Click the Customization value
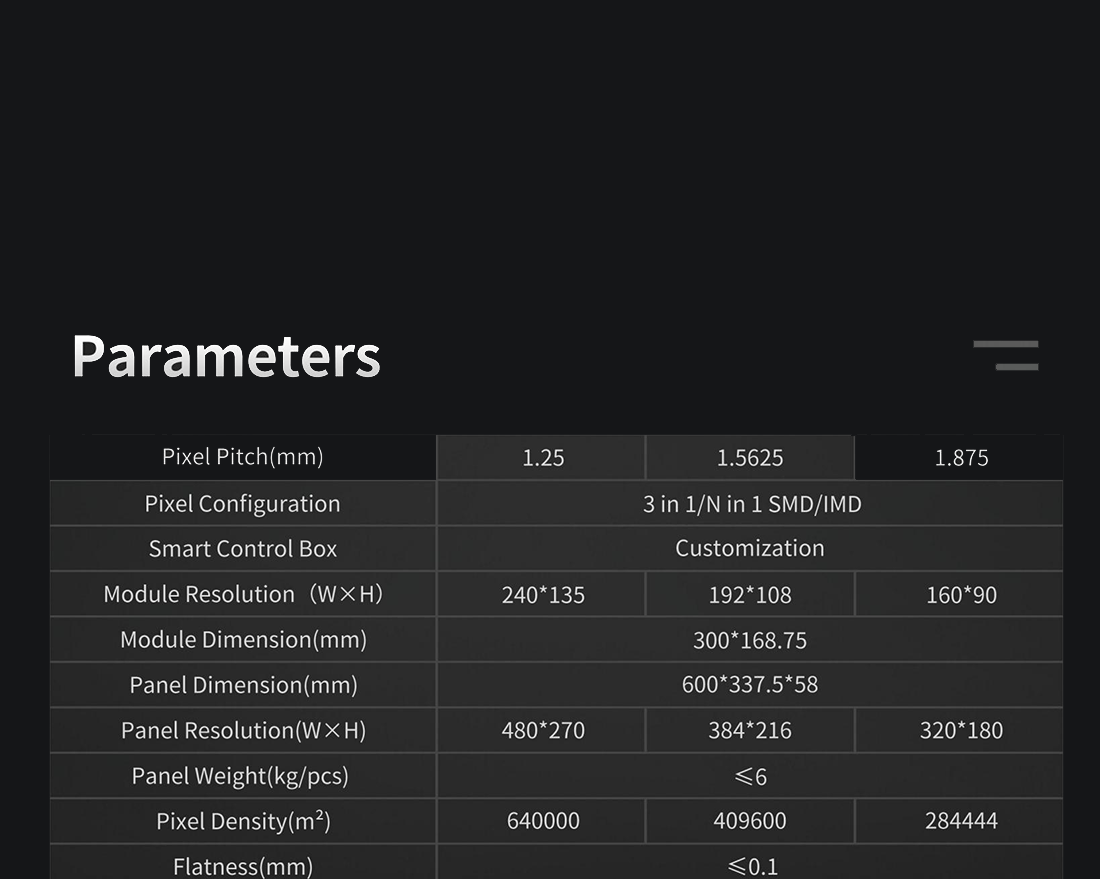This screenshot has height=879, width=1100. click(750, 548)
